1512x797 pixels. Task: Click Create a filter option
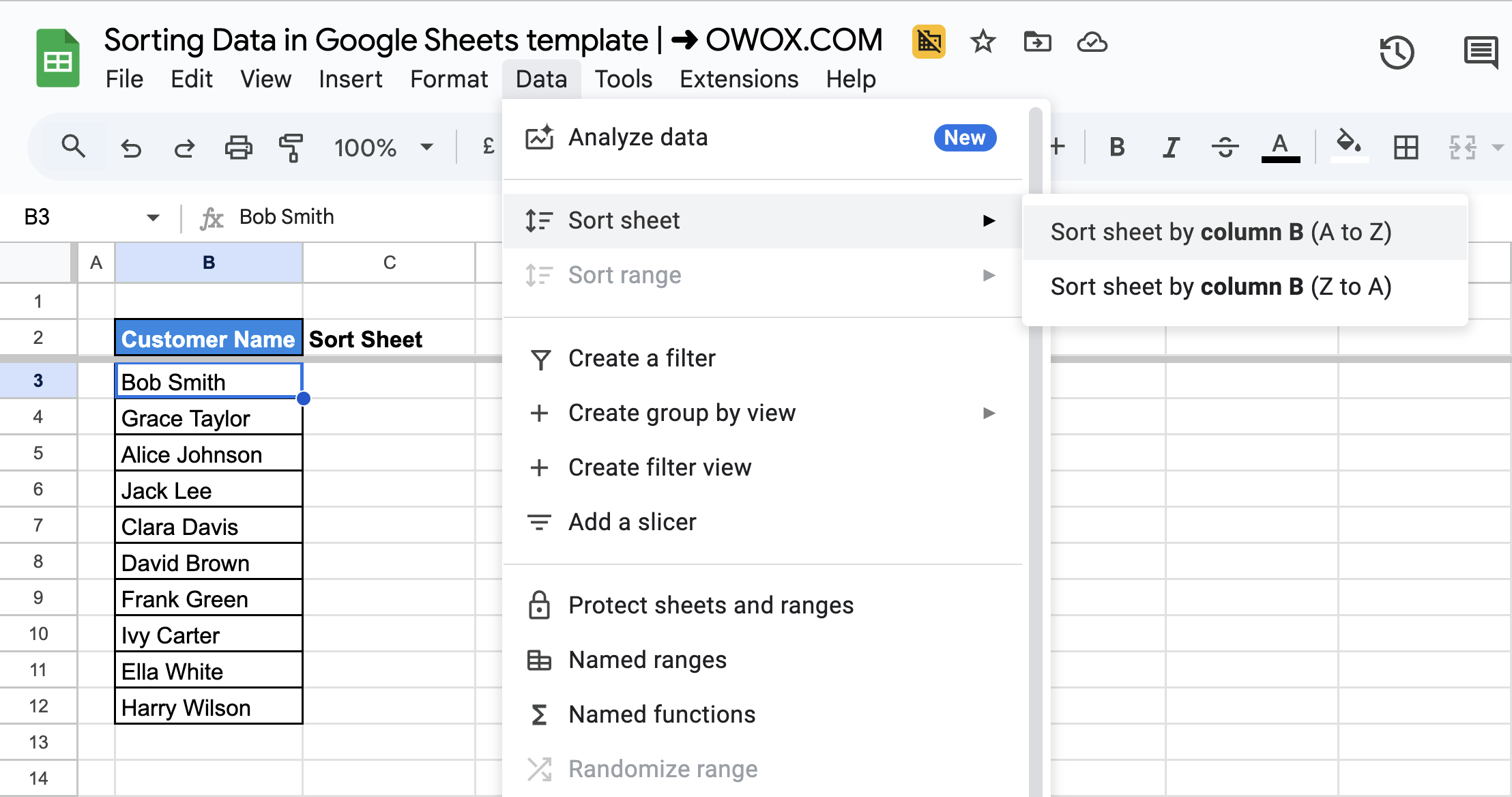[641, 358]
